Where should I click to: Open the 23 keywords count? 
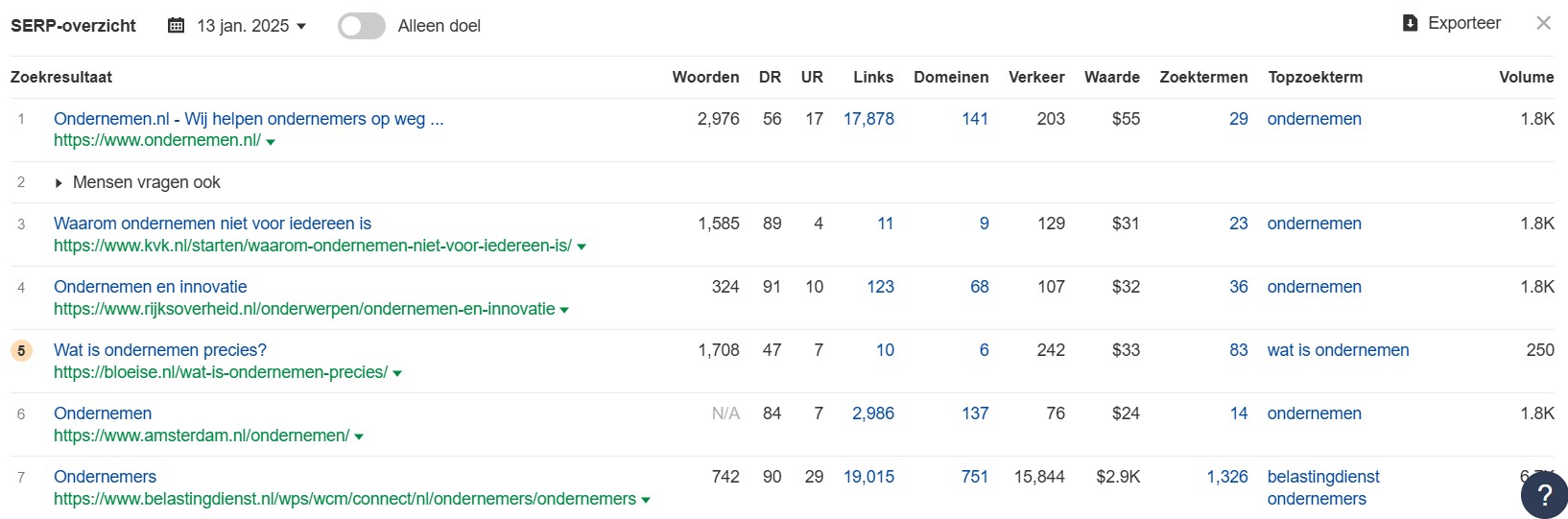pos(1239,224)
